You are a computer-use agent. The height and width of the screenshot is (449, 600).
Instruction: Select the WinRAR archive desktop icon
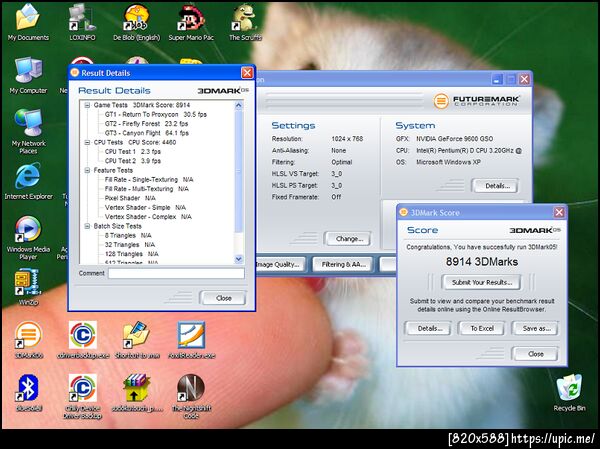[137, 393]
